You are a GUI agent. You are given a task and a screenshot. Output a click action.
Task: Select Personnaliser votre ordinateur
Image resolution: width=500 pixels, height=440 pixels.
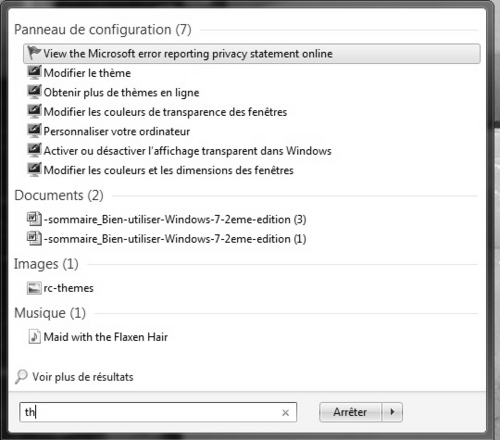[x=117, y=131]
